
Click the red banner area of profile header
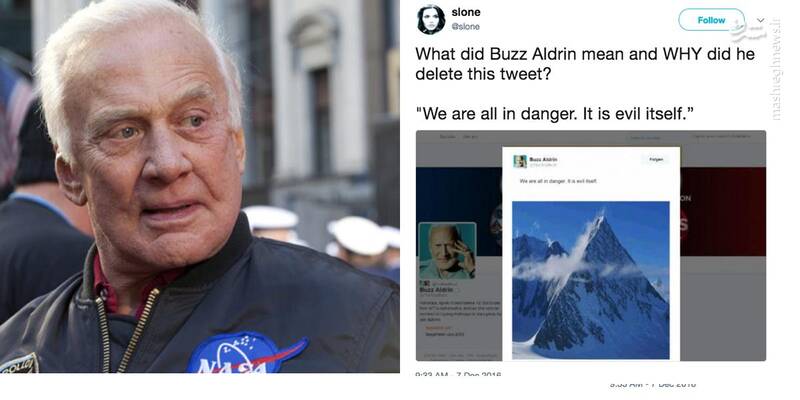click(722, 211)
